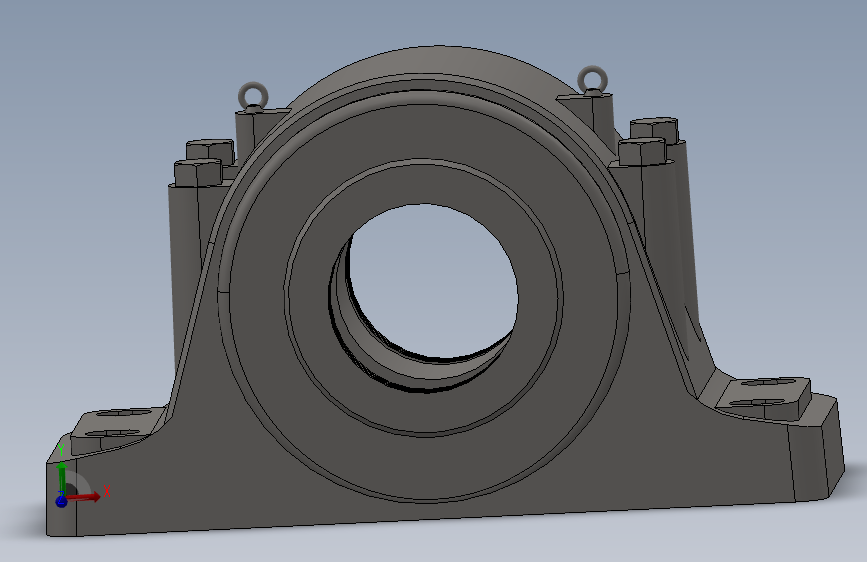Select the green Y axis arrow of triad

pyautogui.click(x=61, y=478)
